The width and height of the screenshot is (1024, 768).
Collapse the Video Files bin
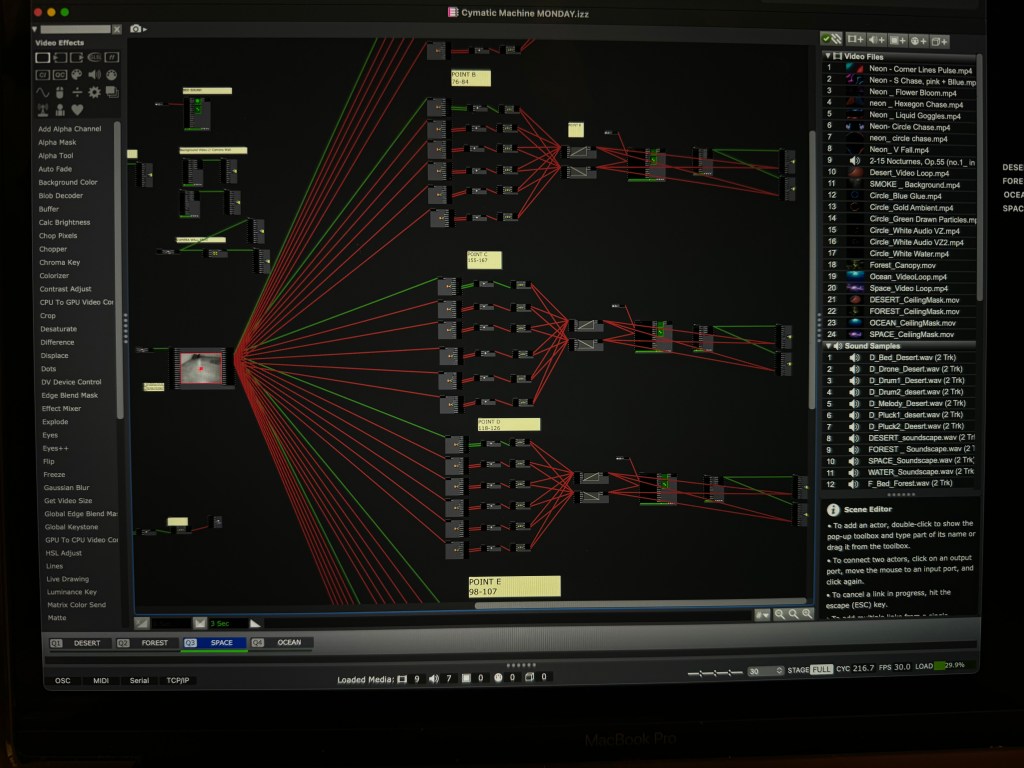tap(828, 56)
